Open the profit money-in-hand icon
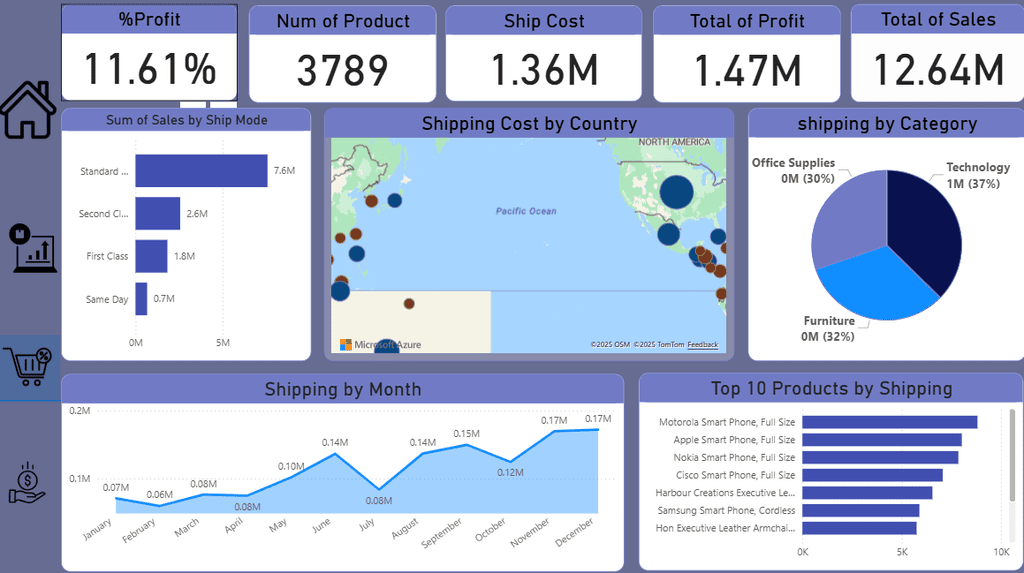 pos(27,483)
